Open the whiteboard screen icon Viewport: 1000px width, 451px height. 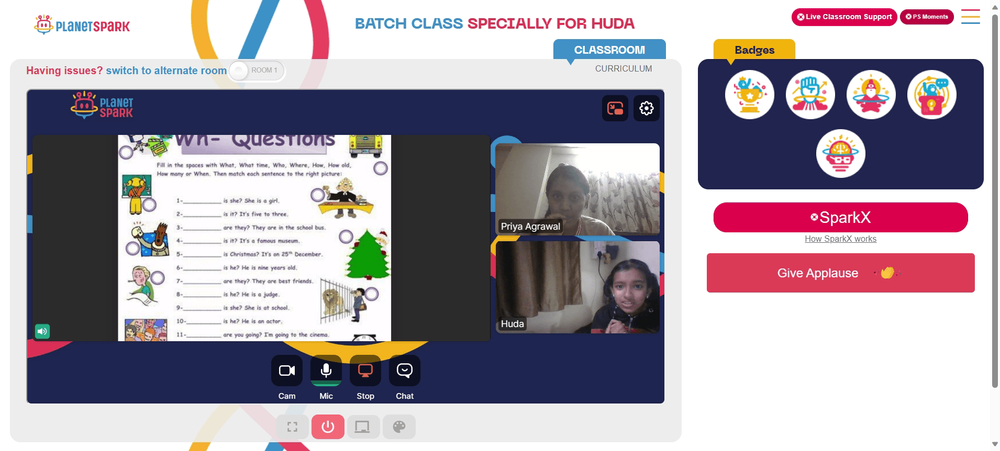pos(363,427)
